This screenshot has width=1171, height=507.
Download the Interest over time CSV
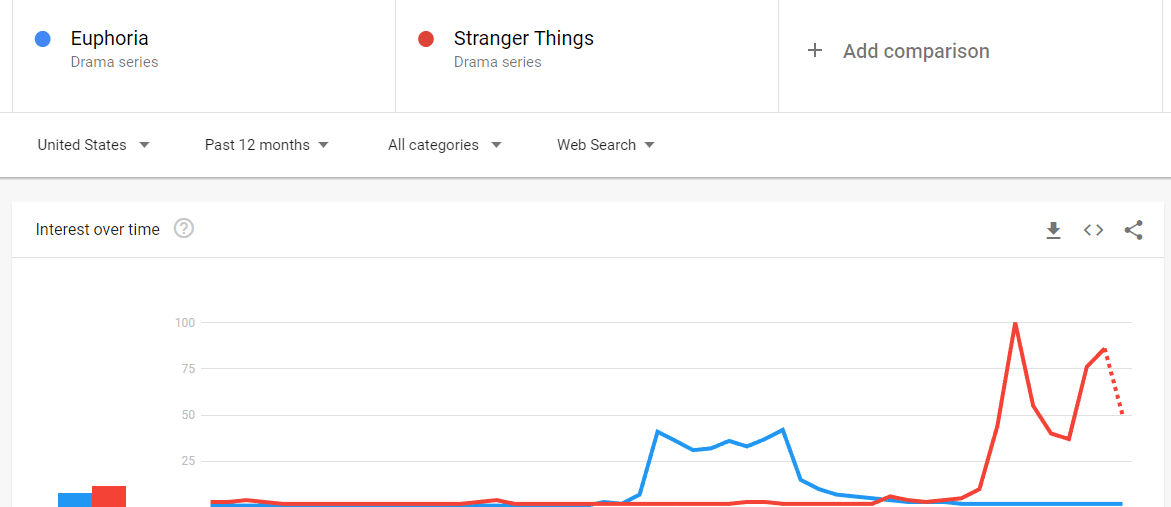[x=1053, y=230]
